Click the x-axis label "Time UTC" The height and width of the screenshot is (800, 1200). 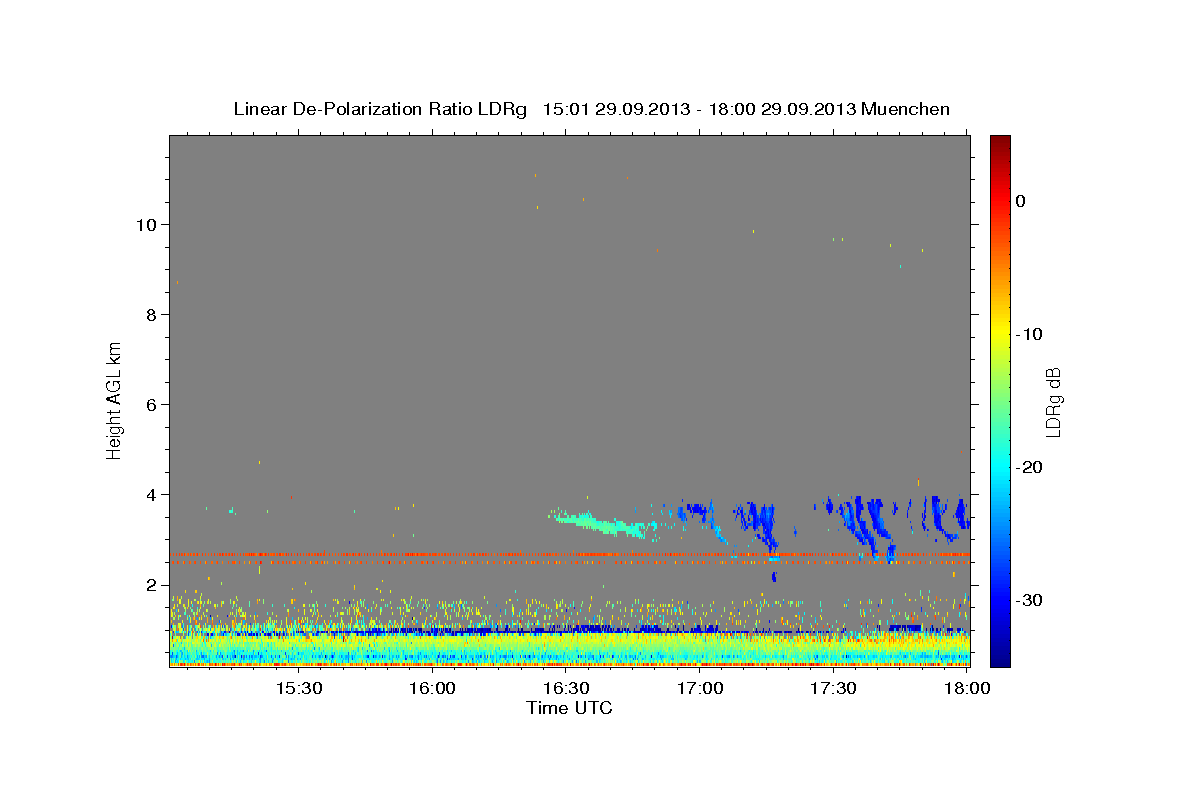click(x=569, y=708)
